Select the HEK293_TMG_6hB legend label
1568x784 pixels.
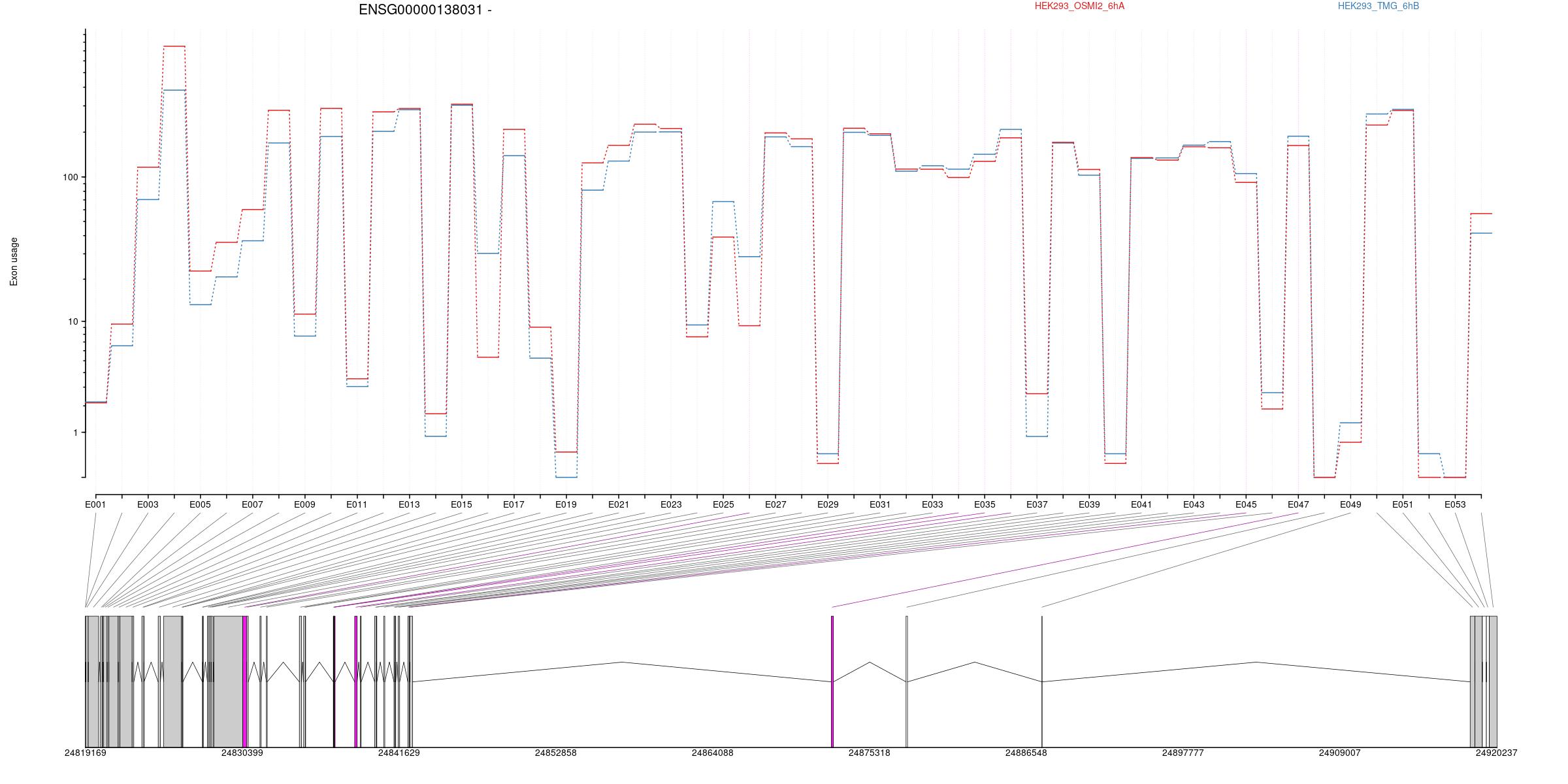pyautogui.click(x=1379, y=7)
